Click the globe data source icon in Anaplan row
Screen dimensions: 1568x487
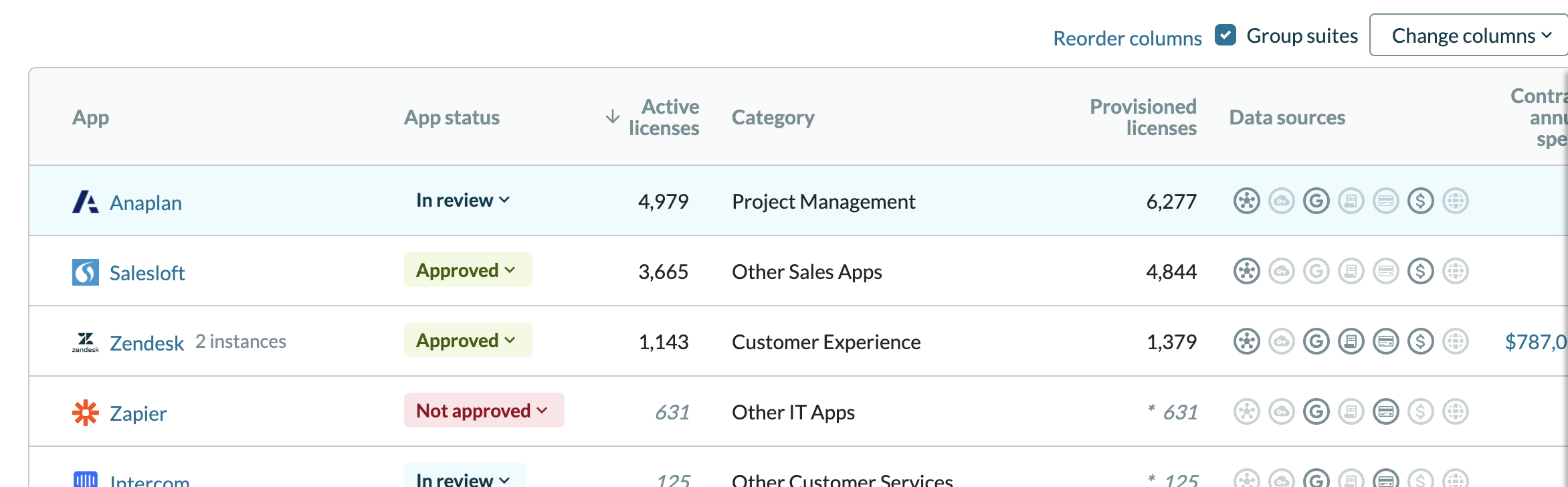[1455, 201]
